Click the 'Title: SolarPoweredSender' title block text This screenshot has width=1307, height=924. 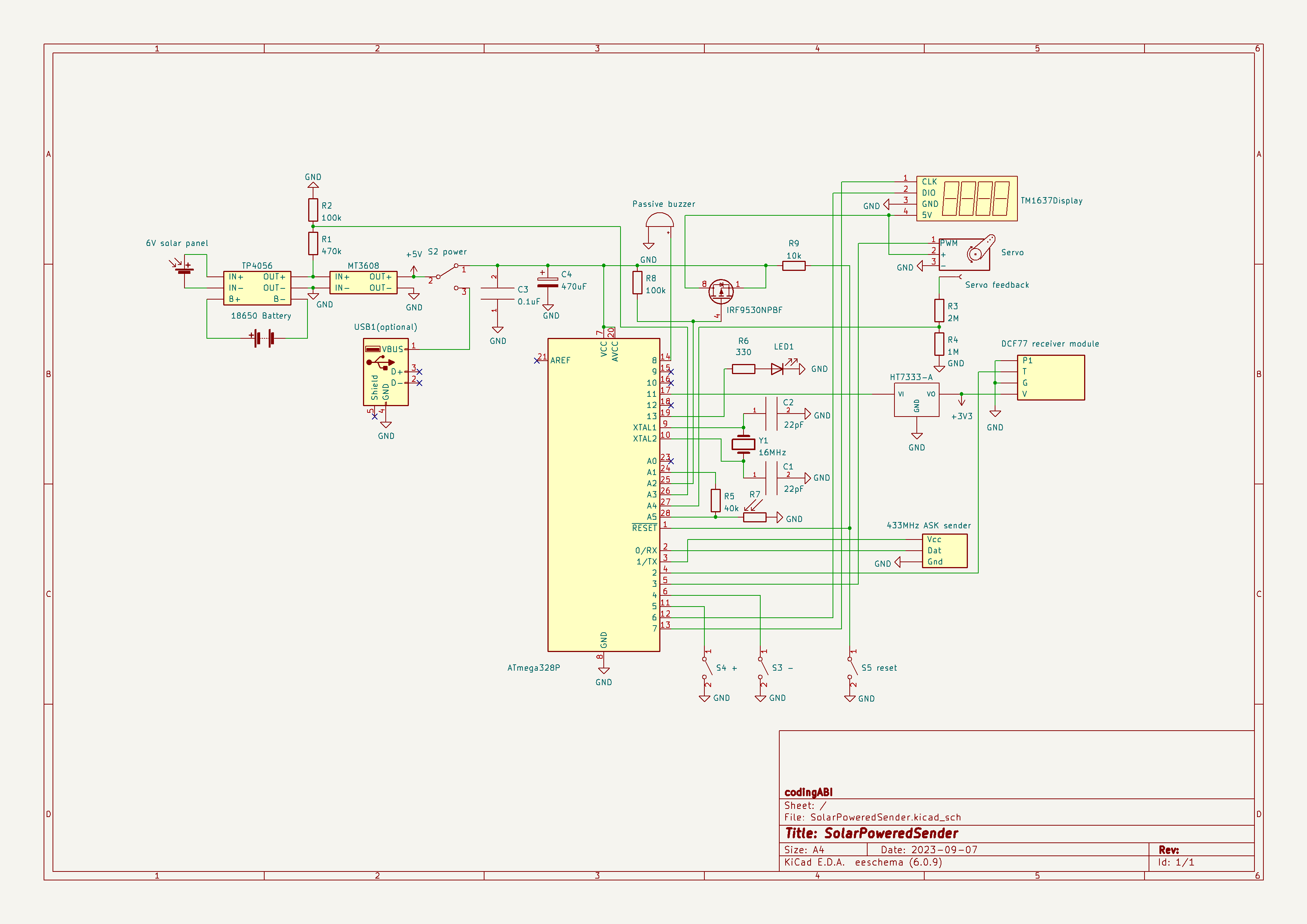(x=871, y=833)
